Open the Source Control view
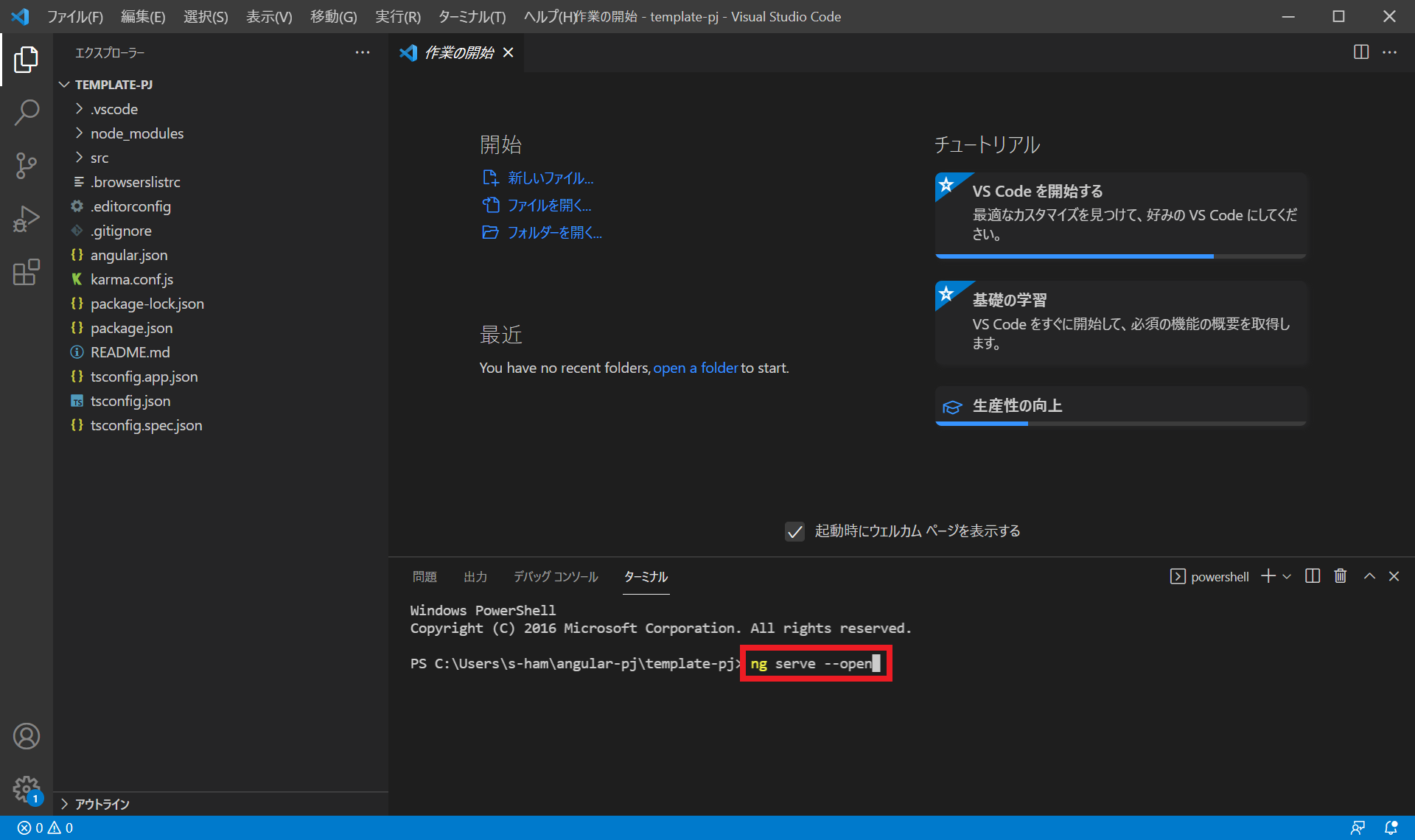1415x840 pixels. pyautogui.click(x=27, y=166)
